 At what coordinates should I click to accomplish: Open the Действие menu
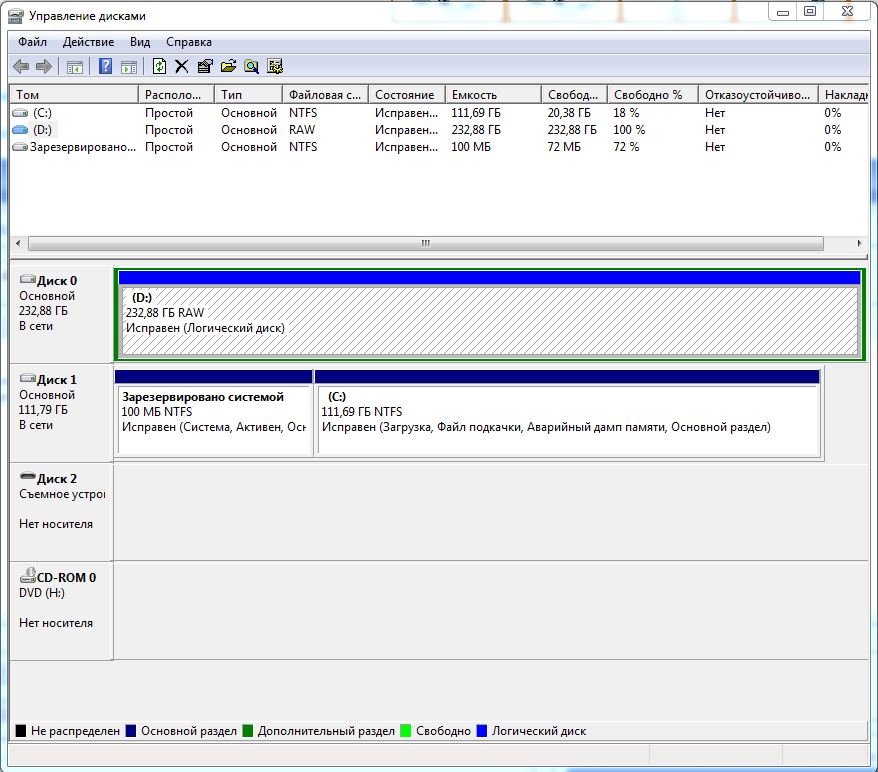89,42
